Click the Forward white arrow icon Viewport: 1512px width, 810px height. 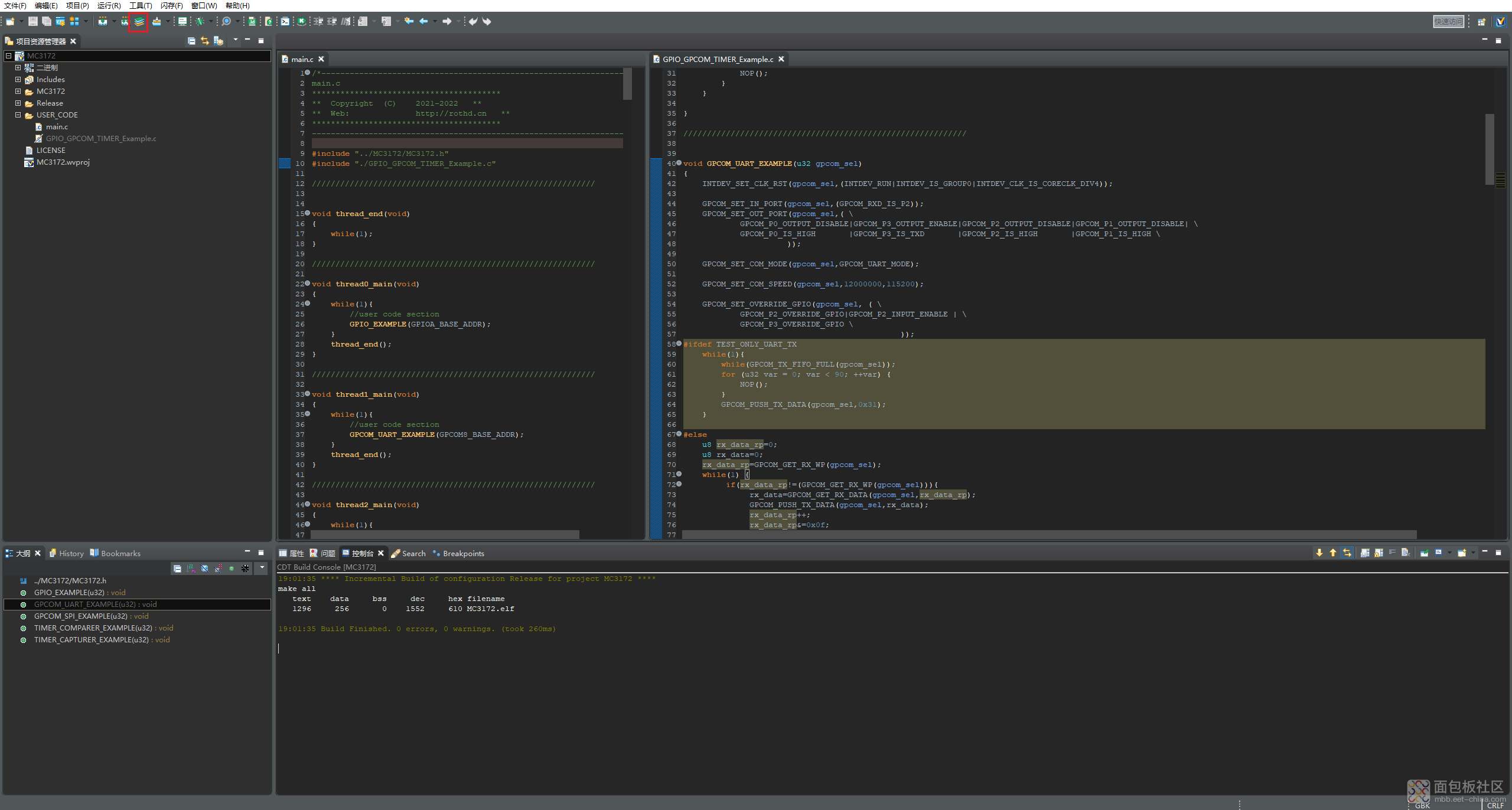(x=447, y=21)
